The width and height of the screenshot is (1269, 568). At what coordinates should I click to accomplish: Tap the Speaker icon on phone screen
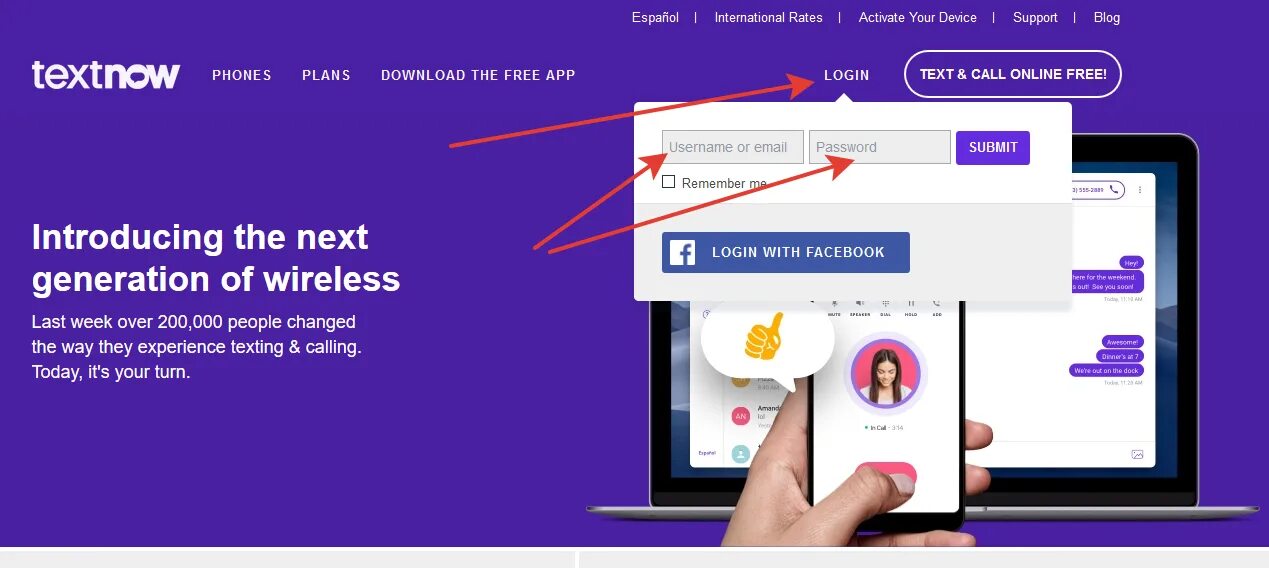tap(860, 305)
